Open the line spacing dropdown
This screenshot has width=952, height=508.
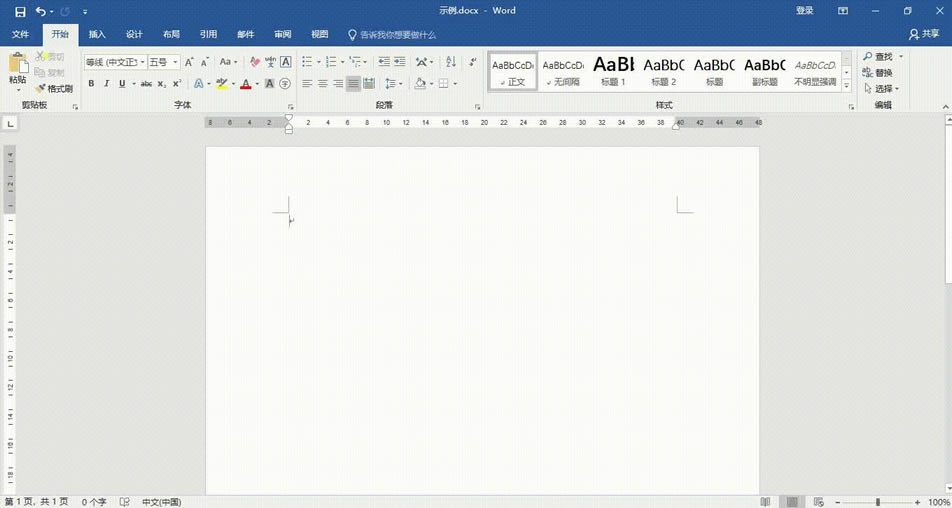(394, 84)
